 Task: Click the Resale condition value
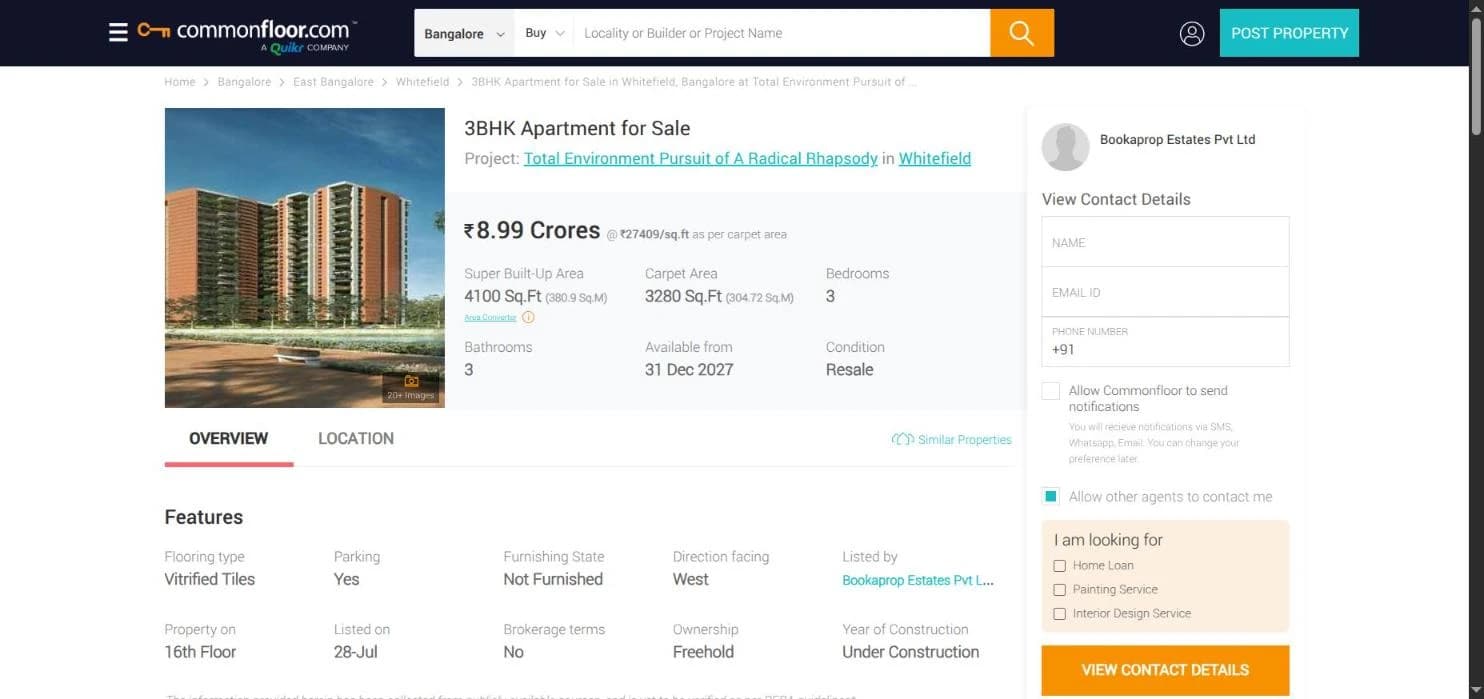coord(850,369)
